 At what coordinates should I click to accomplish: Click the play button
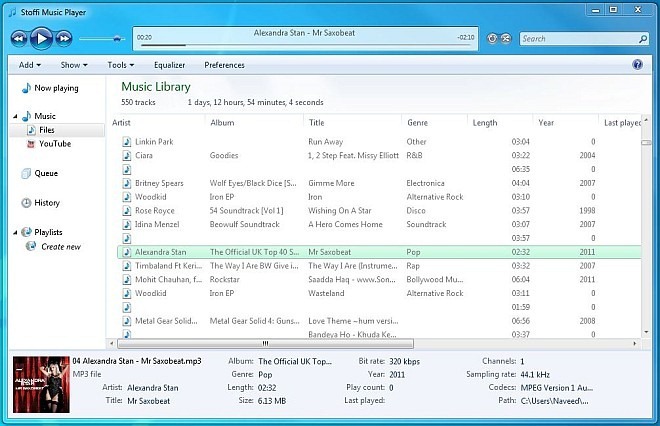tap(42, 39)
